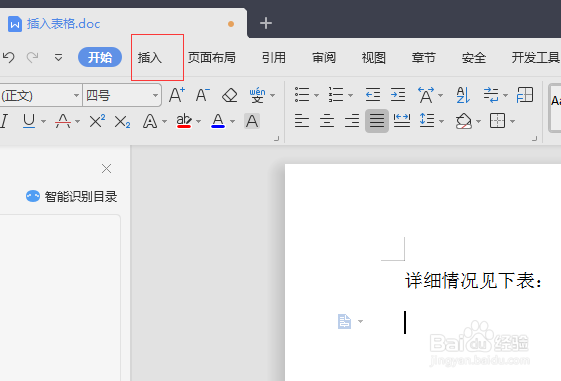Click the show/hide paragraph marks icon
The height and width of the screenshot is (381, 561).
491,95
